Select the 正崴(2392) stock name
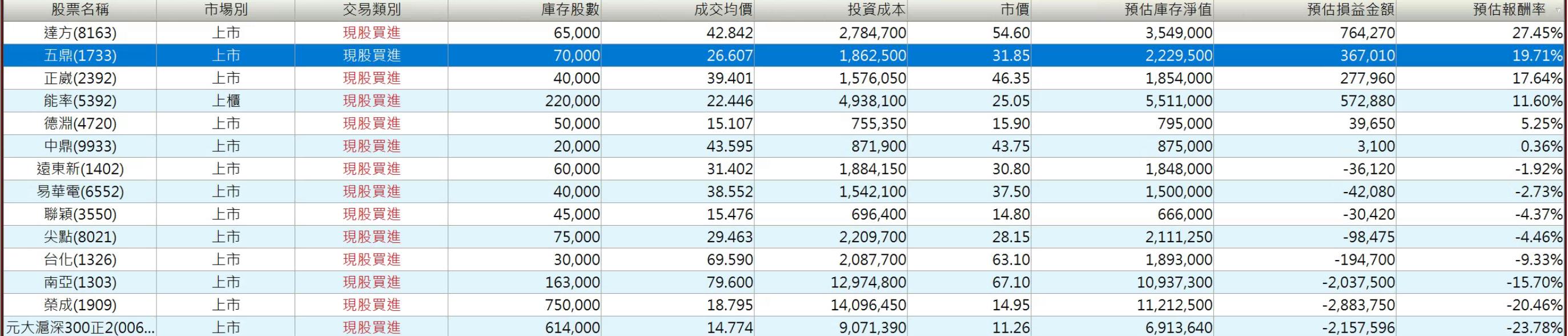The image size is (1568, 336). pos(80,78)
